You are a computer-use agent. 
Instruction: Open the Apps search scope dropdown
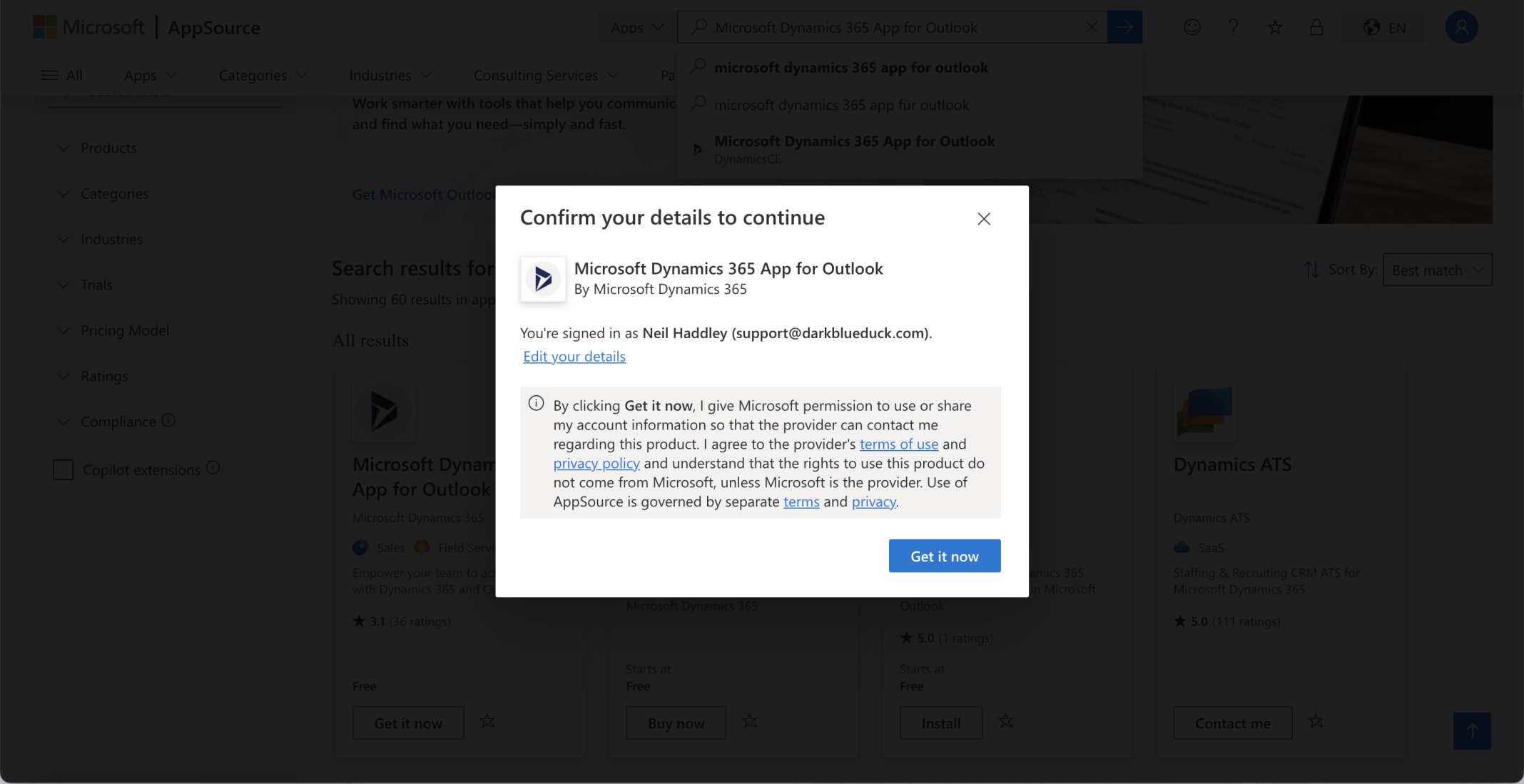[636, 27]
